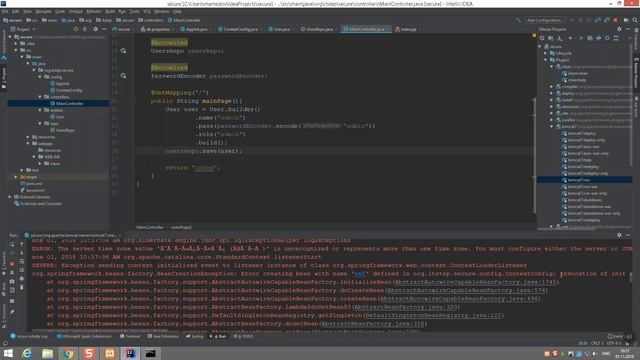Click the 'emf' bean link in console
This screenshot has width=640, height=360.
pos(359,274)
